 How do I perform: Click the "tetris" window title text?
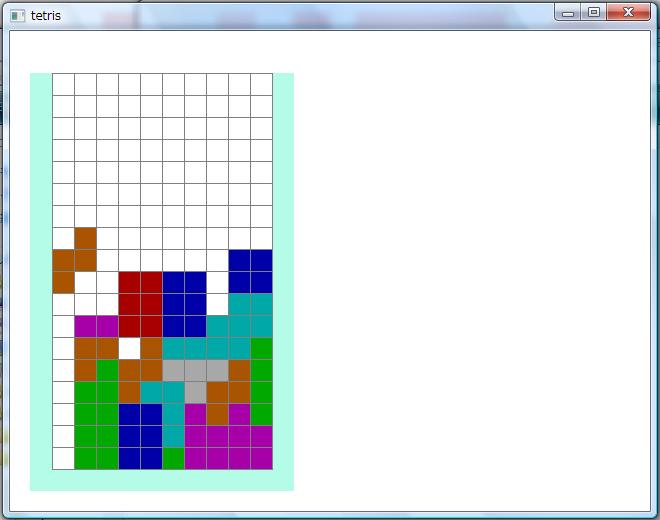[45, 16]
